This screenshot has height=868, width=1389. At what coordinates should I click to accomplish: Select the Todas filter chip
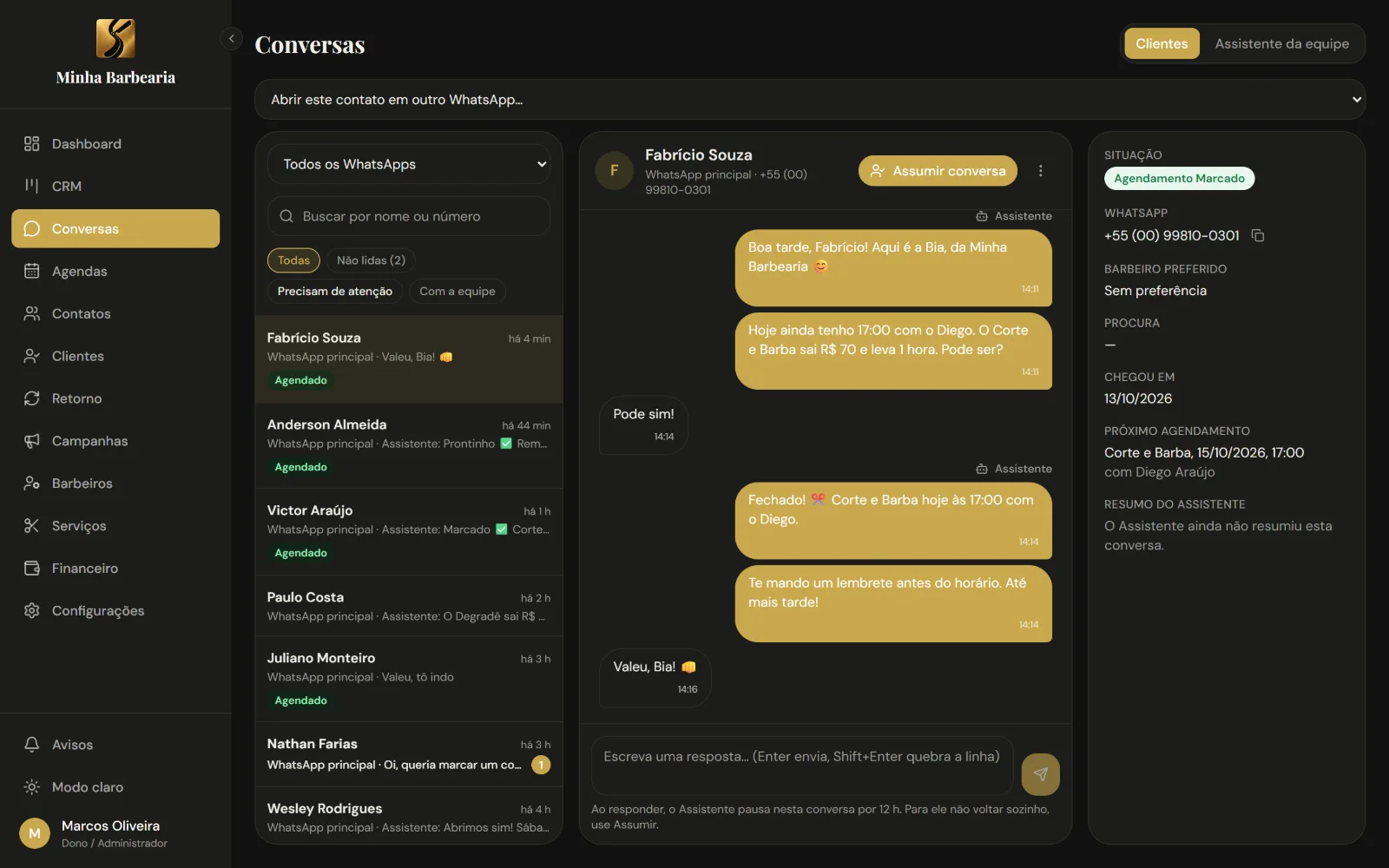pos(293,260)
